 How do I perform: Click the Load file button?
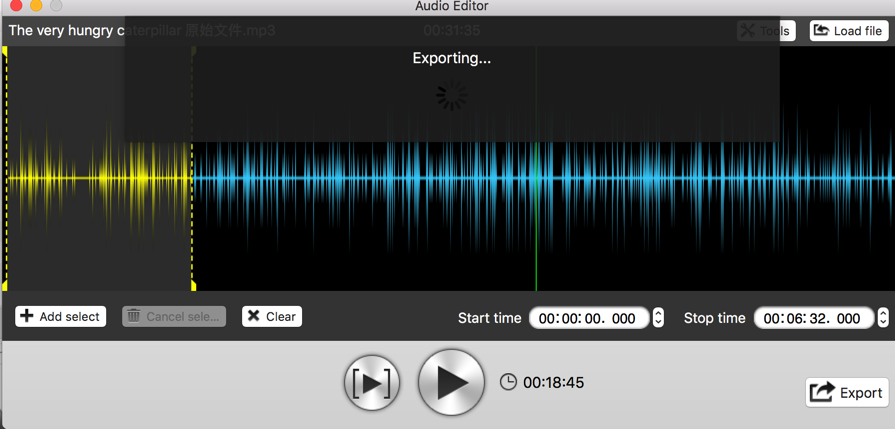tap(849, 31)
